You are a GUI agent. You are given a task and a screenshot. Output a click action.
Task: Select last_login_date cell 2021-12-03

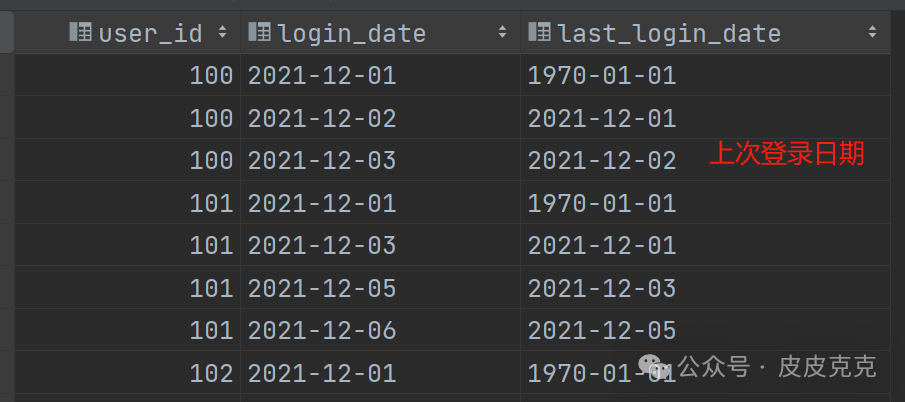(705, 288)
